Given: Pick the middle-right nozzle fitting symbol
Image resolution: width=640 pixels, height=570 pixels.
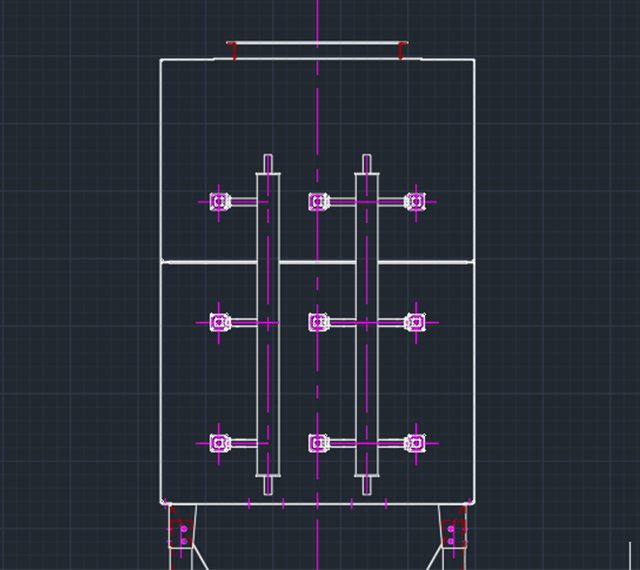Looking at the screenshot, I should pos(416,323).
